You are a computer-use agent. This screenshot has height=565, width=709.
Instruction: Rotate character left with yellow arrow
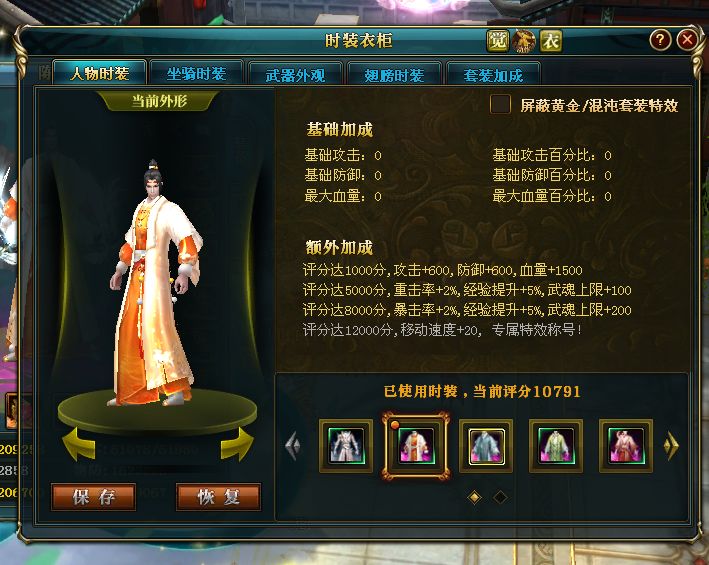tap(79, 445)
